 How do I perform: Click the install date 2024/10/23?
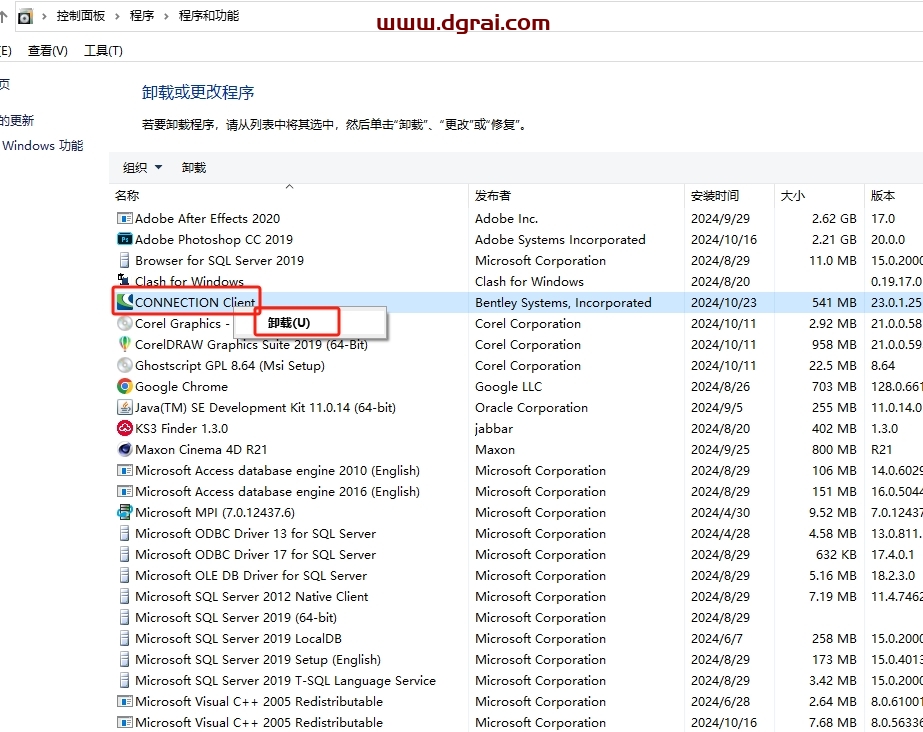pos(724,302)
